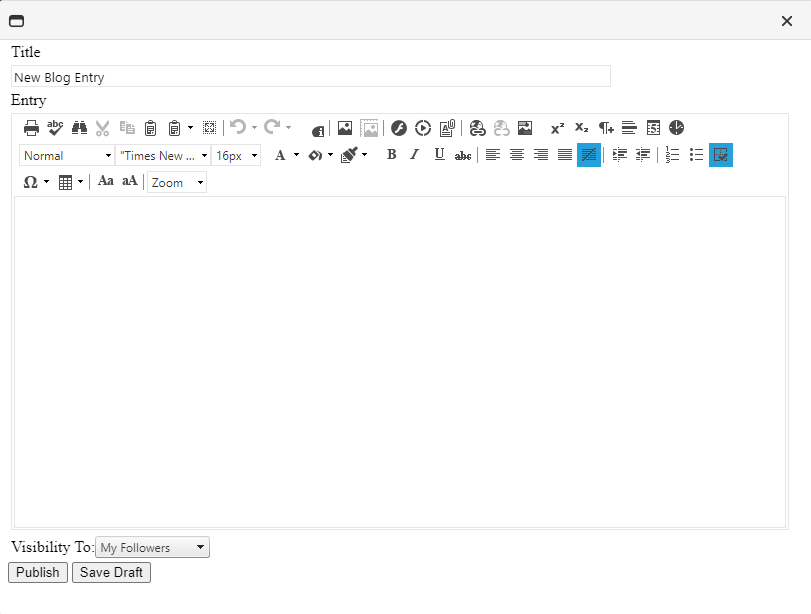Screen dimensions: 811x614
Task: Open the Image Manager icon
Action: tap(345, 128)
